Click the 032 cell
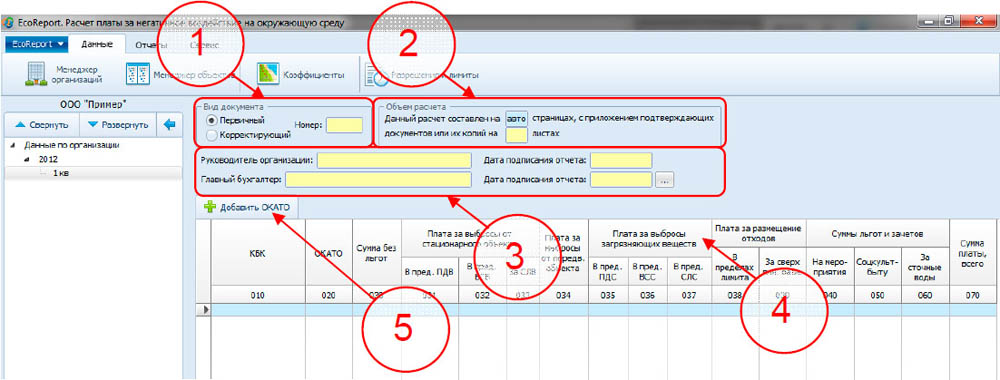This screenshot has height=380, width=1000. point(483,295)
